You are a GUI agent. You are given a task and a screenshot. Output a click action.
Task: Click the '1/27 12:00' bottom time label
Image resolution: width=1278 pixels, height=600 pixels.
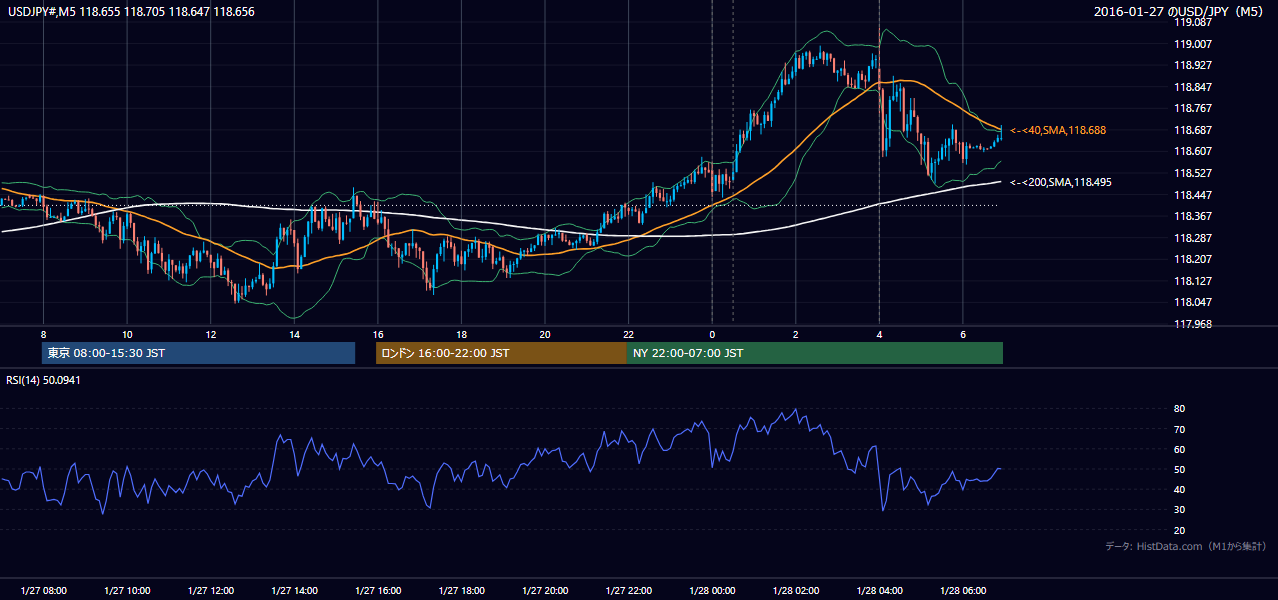(210, 591)
